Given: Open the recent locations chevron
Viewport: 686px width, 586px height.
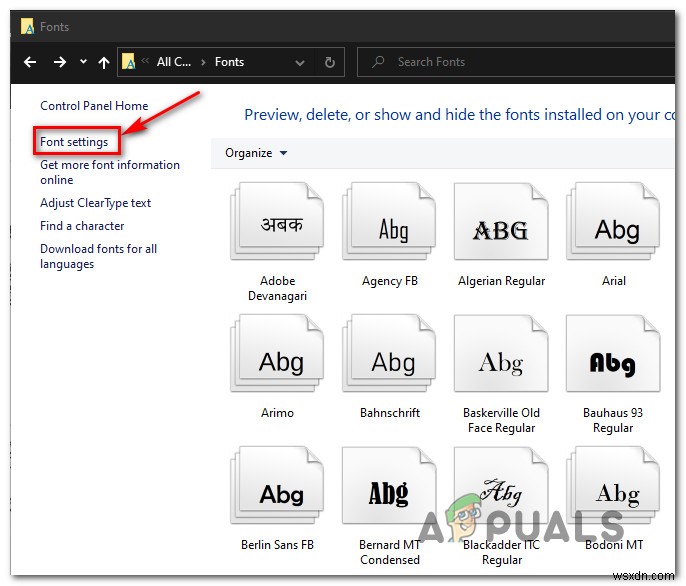Looking at the screenshot, I should (83, 62).
